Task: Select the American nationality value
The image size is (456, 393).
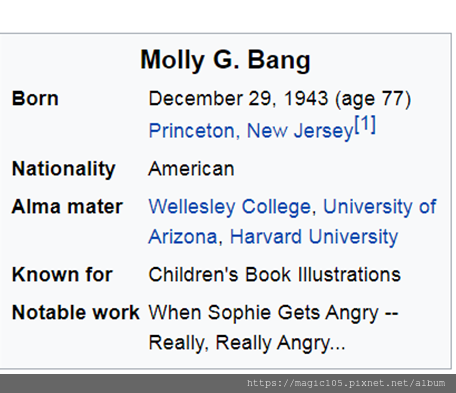Action: [x=191, y=169]
